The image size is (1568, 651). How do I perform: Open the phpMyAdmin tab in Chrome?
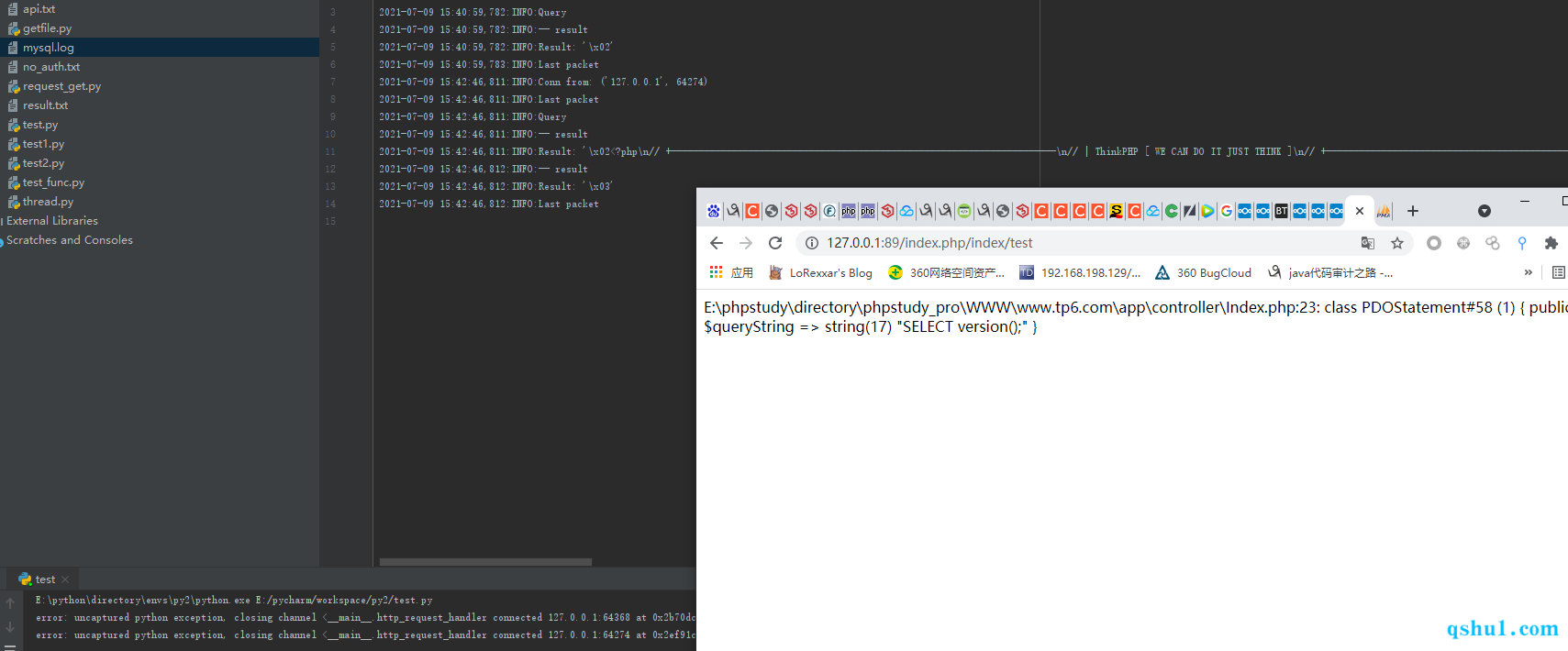pyautogui.click(x=1384, y=211)
